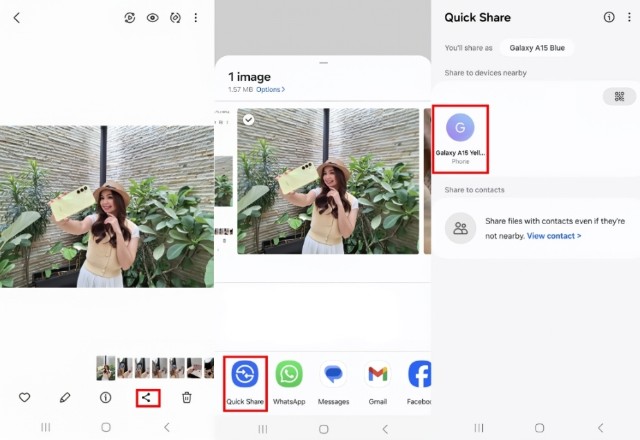Select the Galaxy A15 Yellow nearby device
The image size is (640, 440).
click(460, 135)
